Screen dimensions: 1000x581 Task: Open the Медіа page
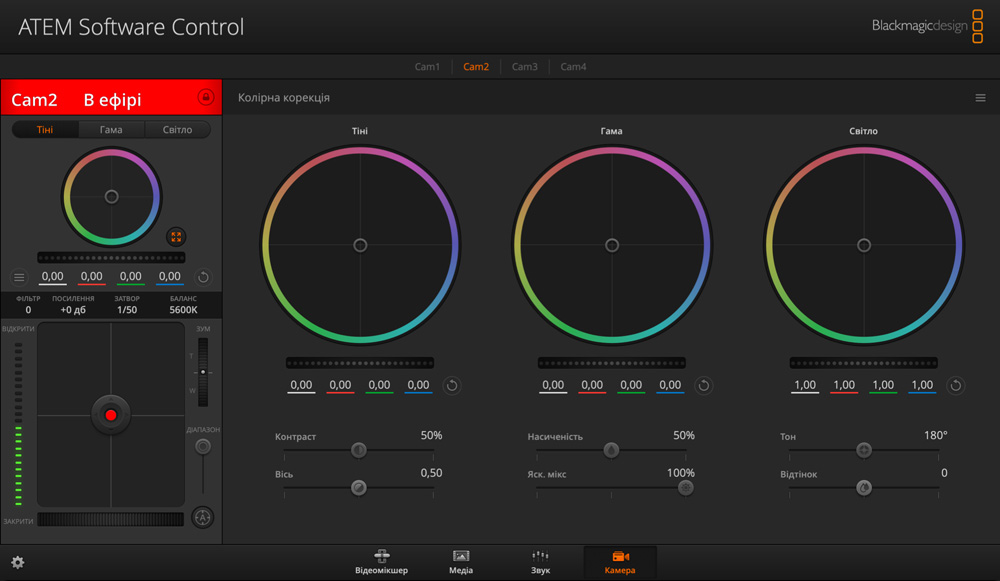click(461, 562)
